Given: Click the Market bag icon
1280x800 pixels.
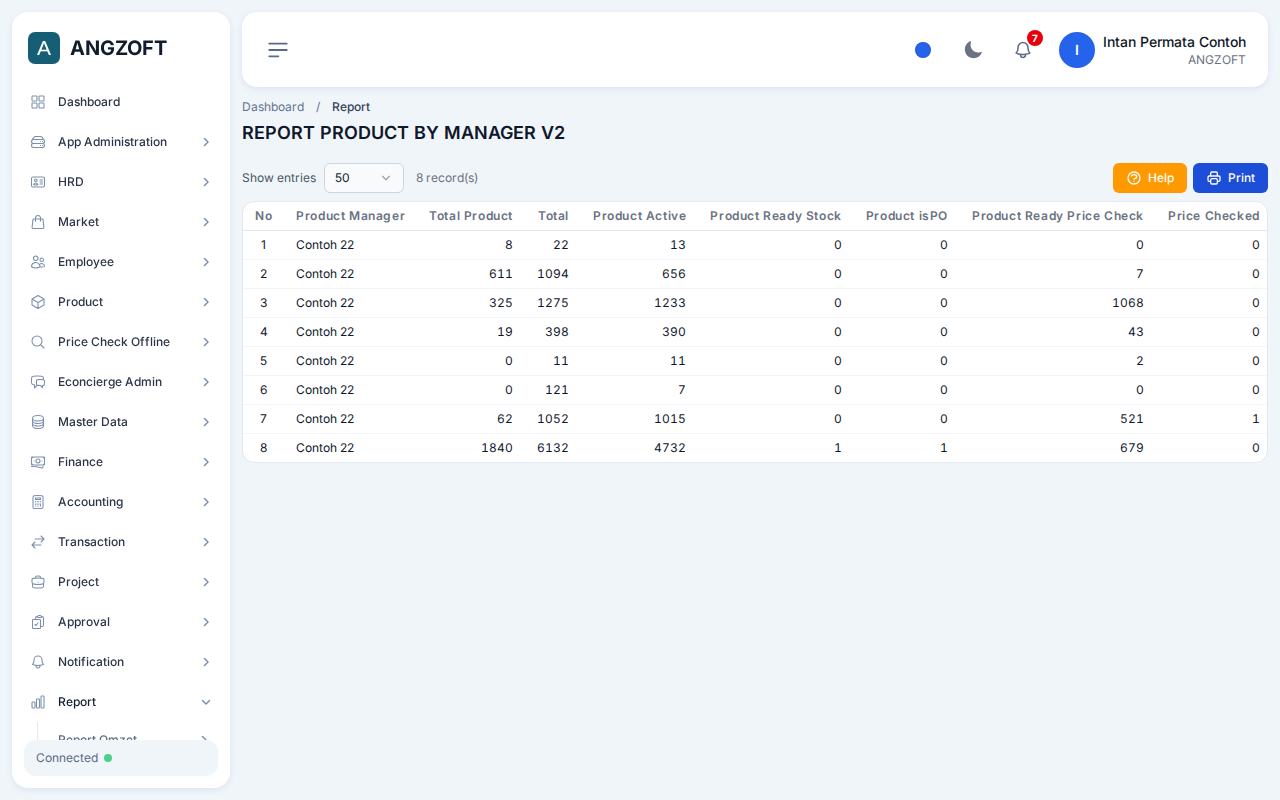Looking at the screenshot, I should coord(38,222).
